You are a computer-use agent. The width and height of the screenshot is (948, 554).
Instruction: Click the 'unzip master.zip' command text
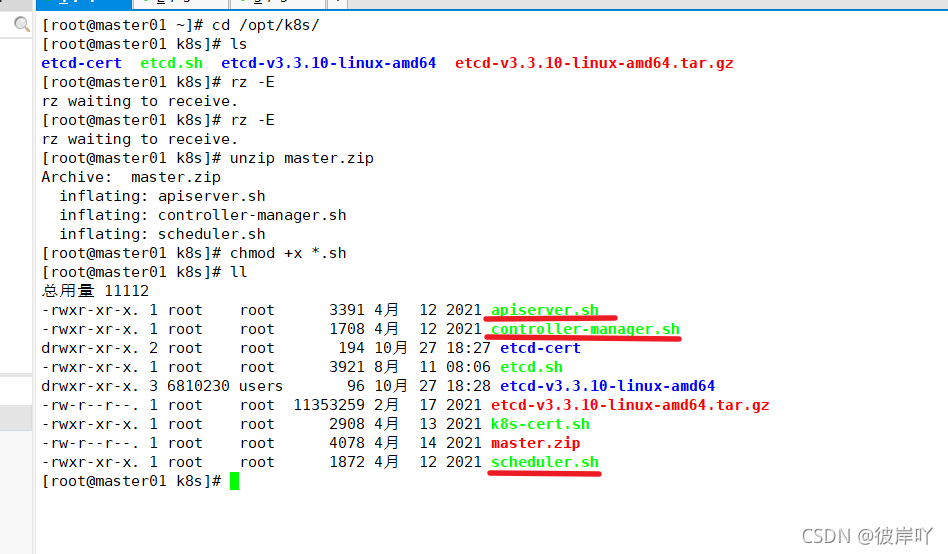tap(302, 158)
